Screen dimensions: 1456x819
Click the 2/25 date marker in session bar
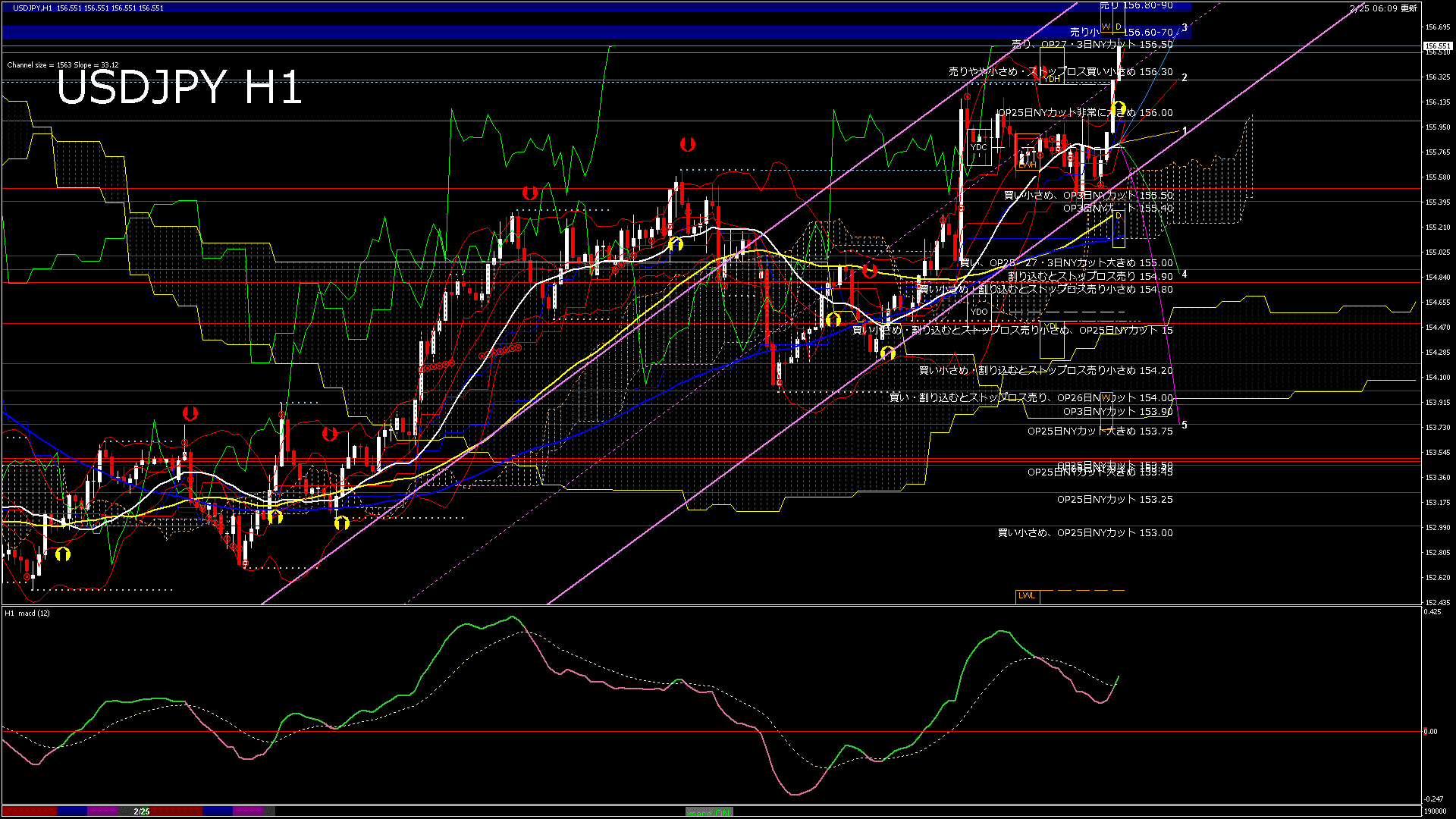point(140,810)
